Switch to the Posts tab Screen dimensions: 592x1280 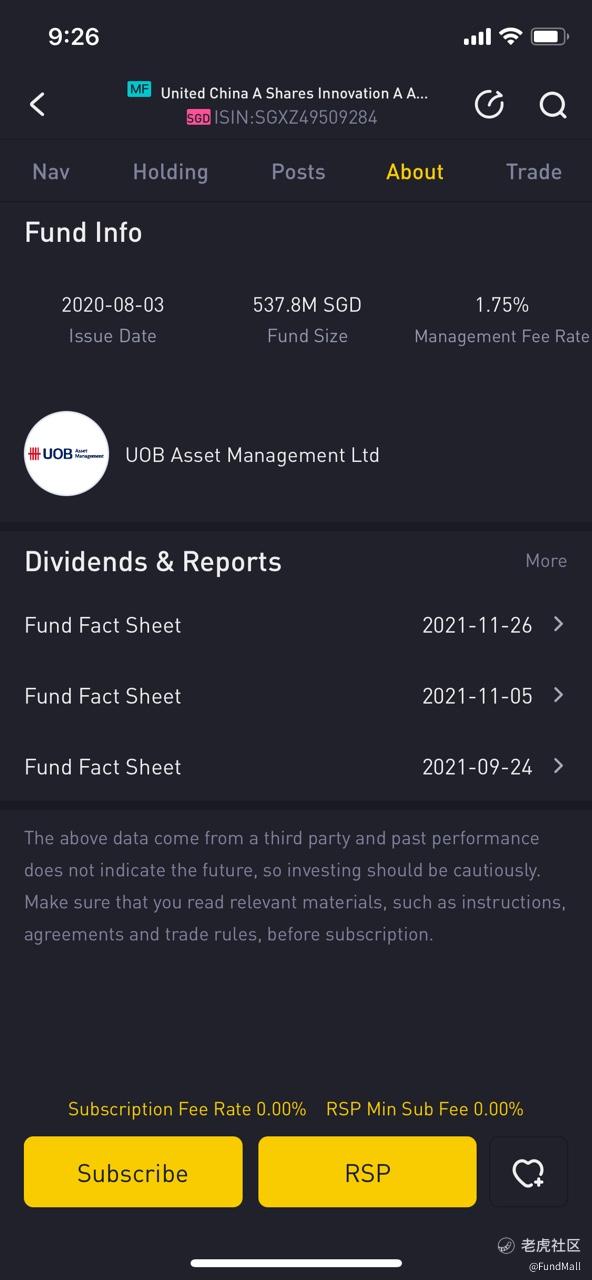tap(298, 172)
